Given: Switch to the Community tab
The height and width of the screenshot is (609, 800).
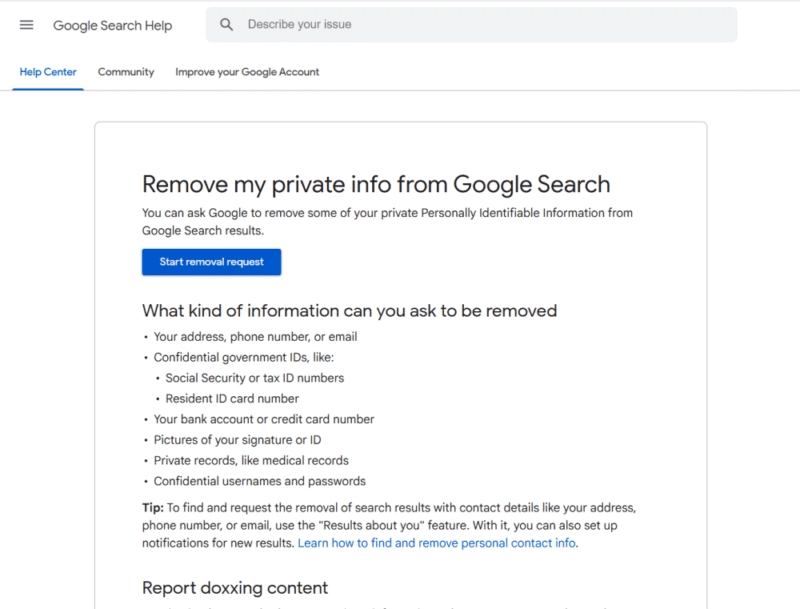Looking at the screenshot, I should click(125, 72).
